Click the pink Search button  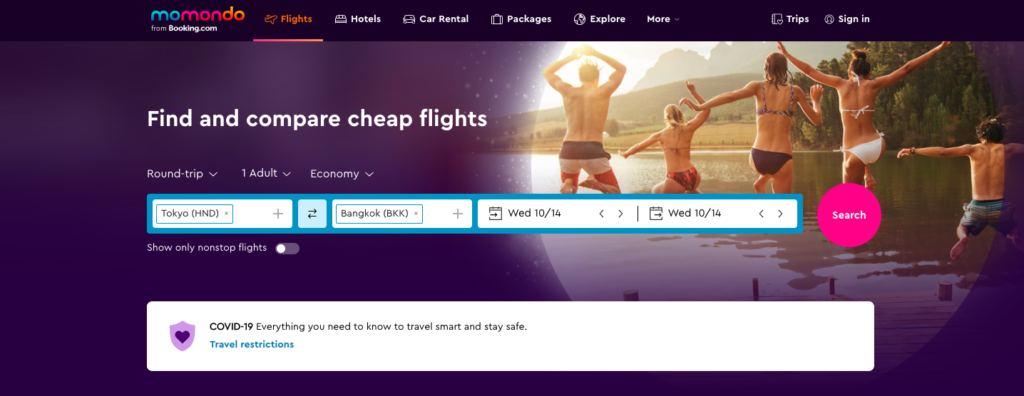pos(849,215)
